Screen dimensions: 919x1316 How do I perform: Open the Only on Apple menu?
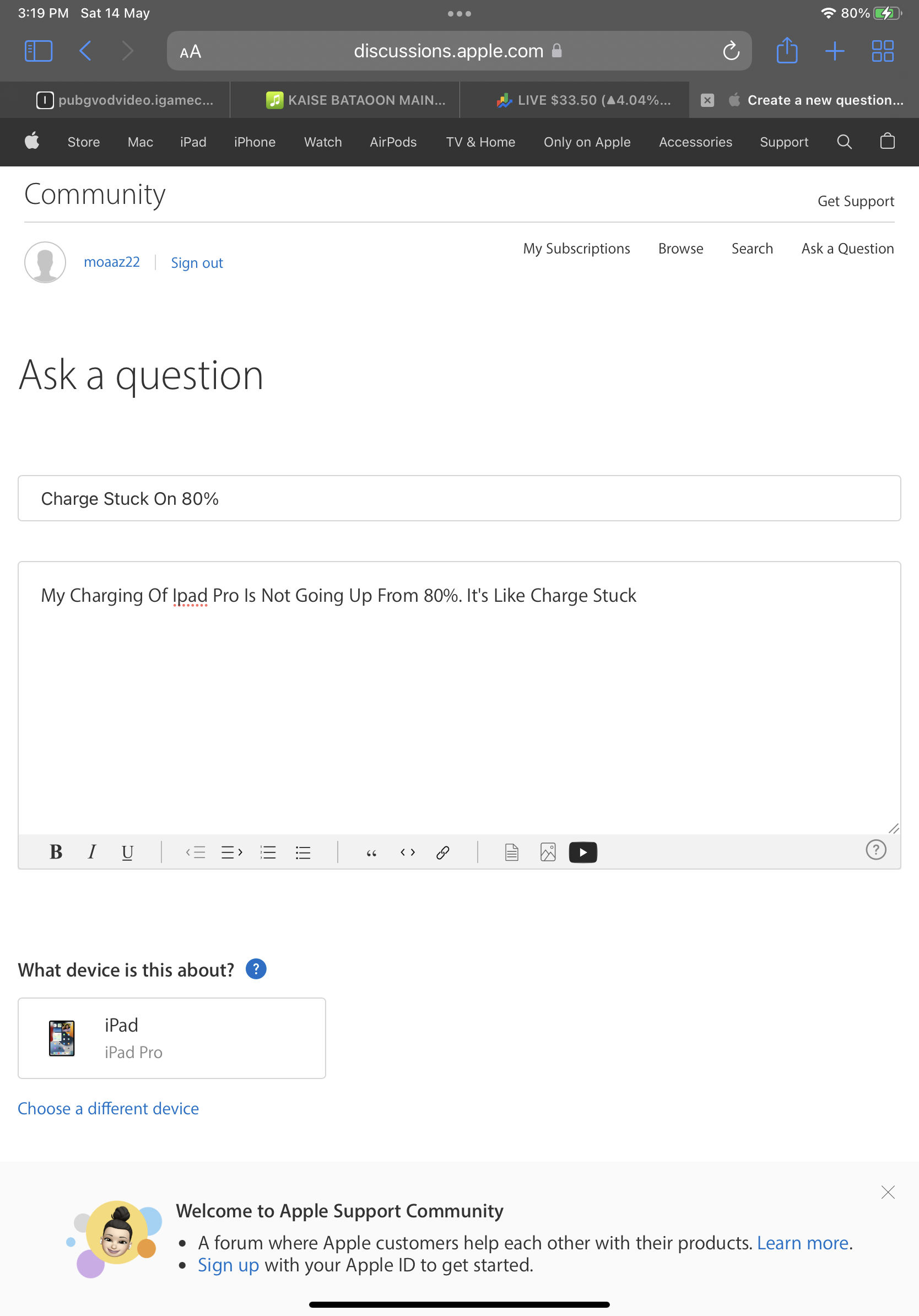tap(587, 142)
